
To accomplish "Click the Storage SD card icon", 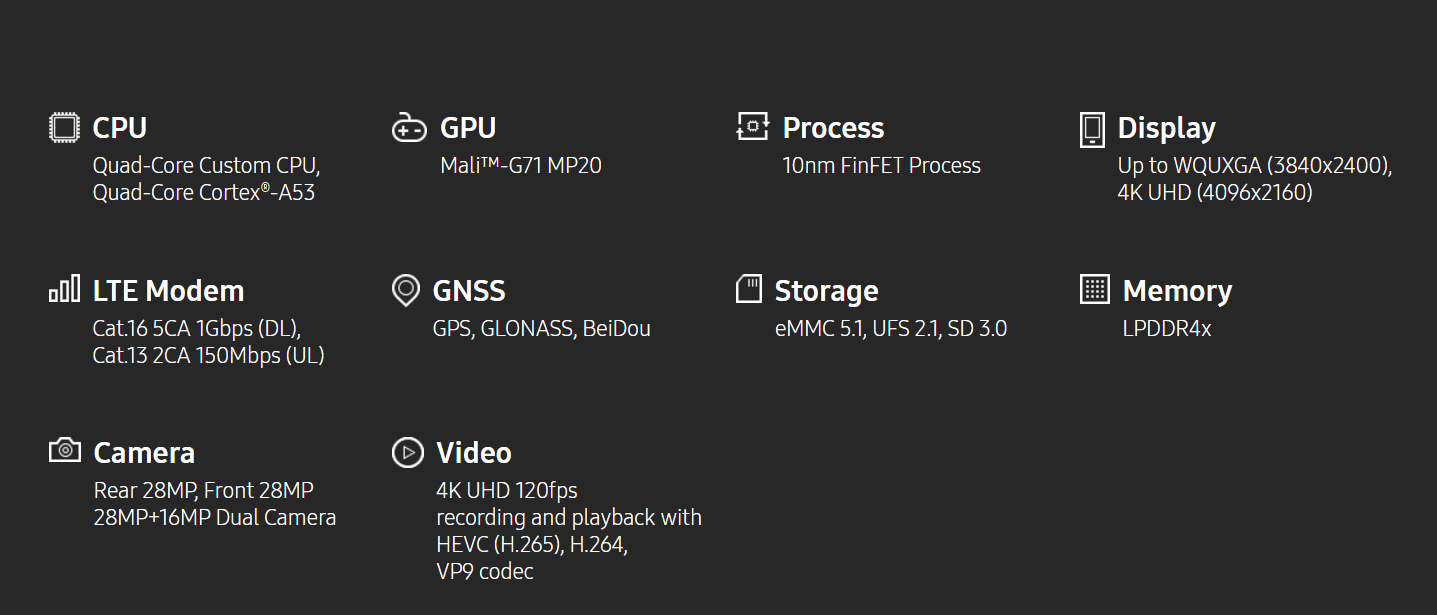I will pos(749,289).
